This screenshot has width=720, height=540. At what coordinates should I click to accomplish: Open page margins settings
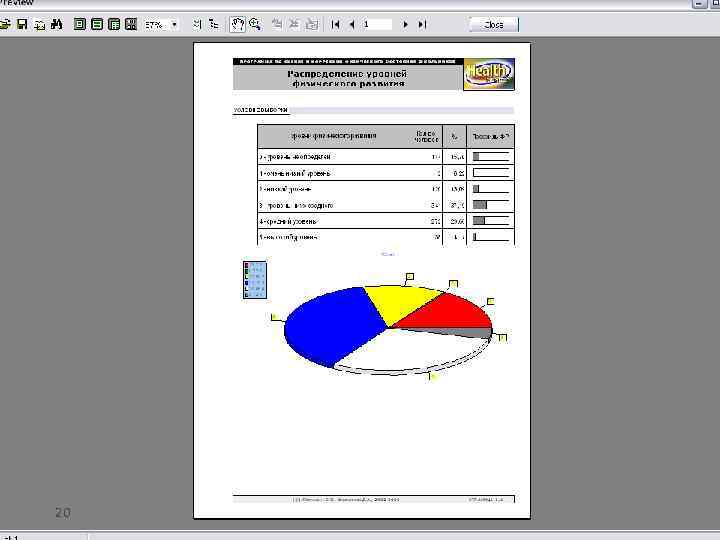[197, 24]
